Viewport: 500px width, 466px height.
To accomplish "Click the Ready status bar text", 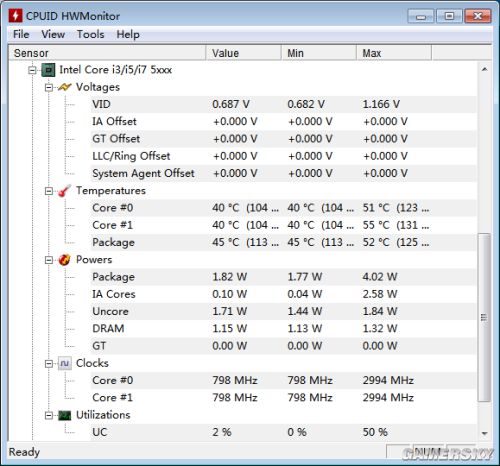I will point(24,452).
